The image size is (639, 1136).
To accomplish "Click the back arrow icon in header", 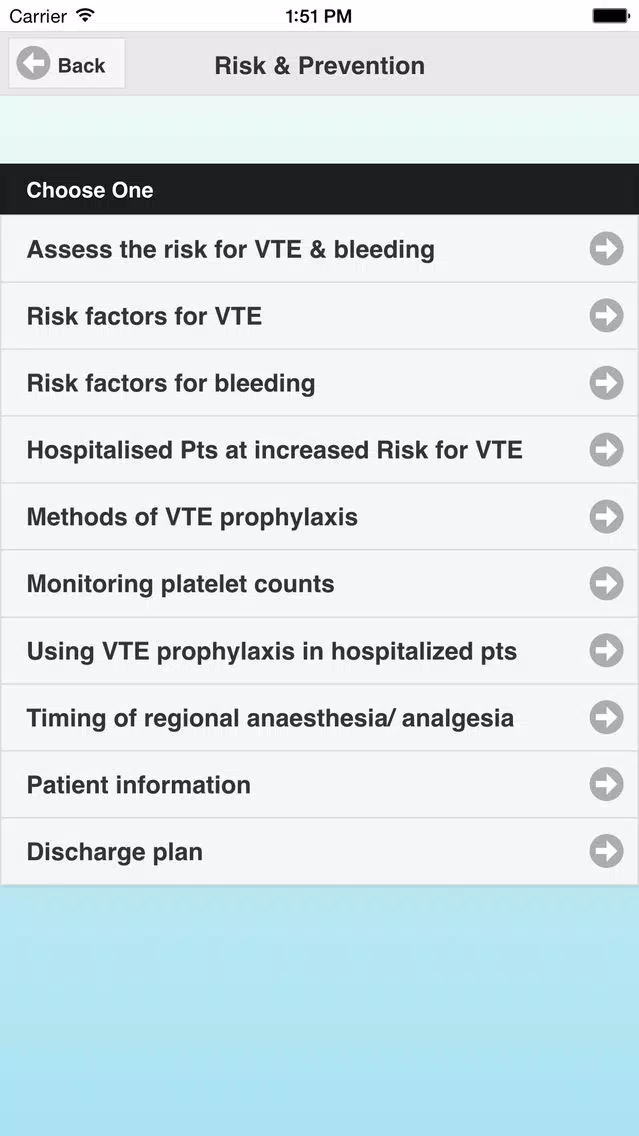I will (x=33, y=64).
